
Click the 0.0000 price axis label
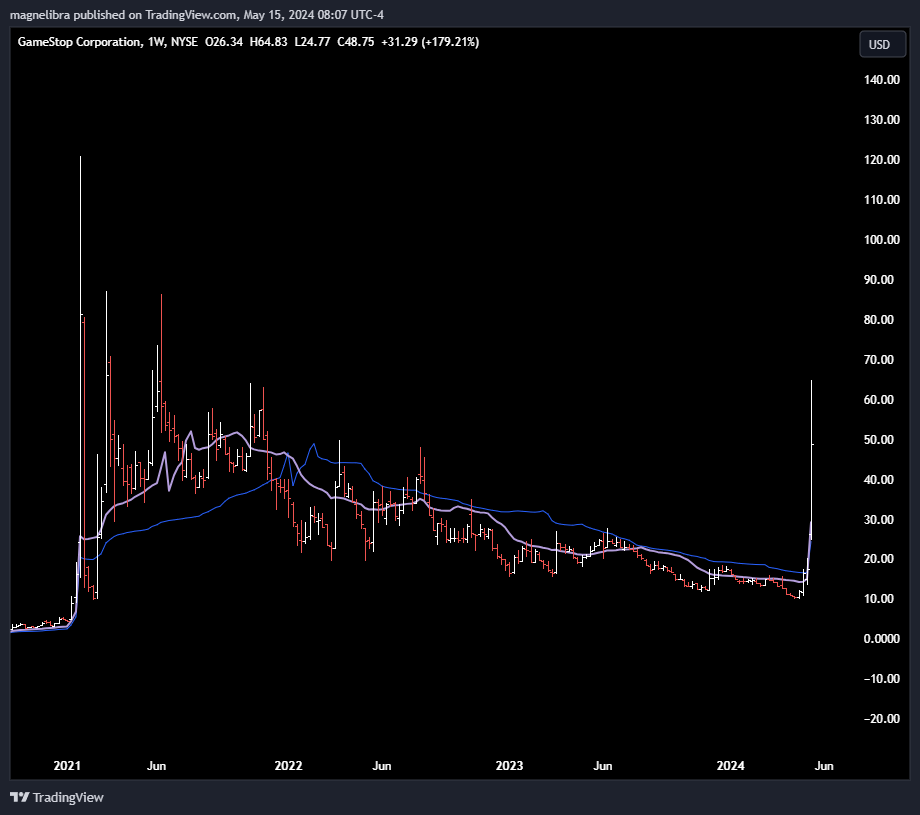[x=881, y=638]
